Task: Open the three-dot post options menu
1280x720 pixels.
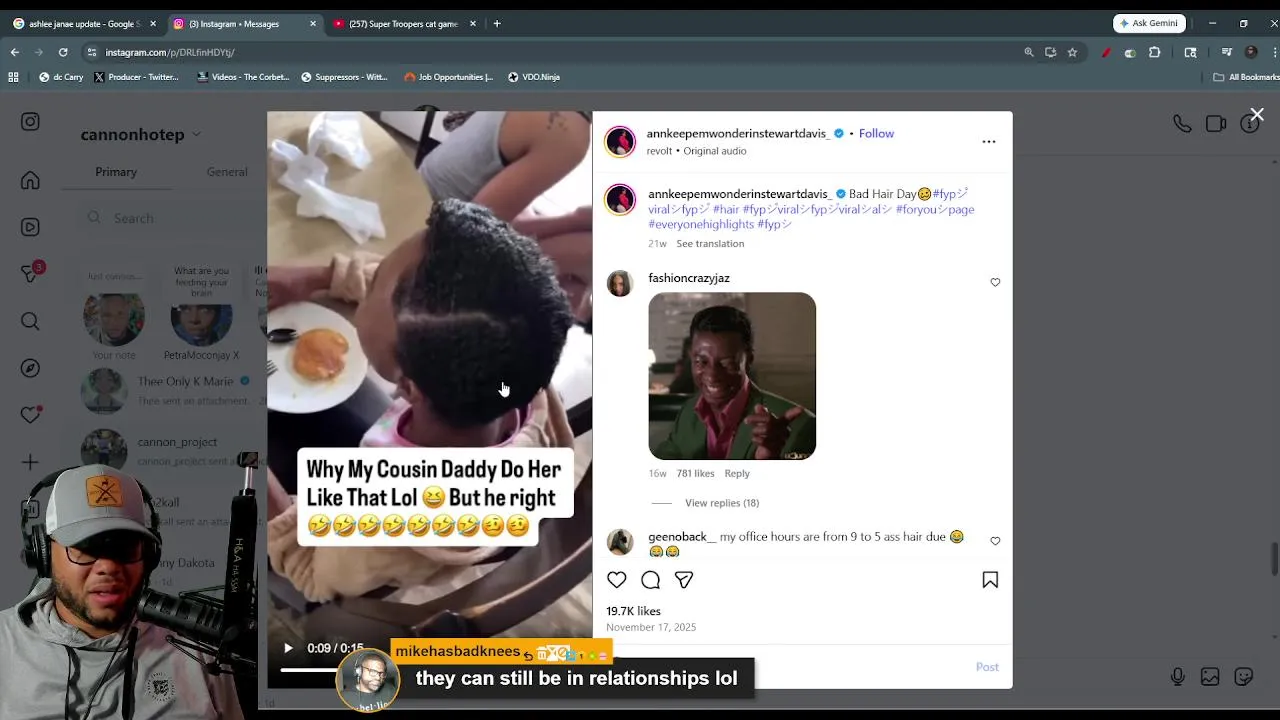Action: [989, 142]
